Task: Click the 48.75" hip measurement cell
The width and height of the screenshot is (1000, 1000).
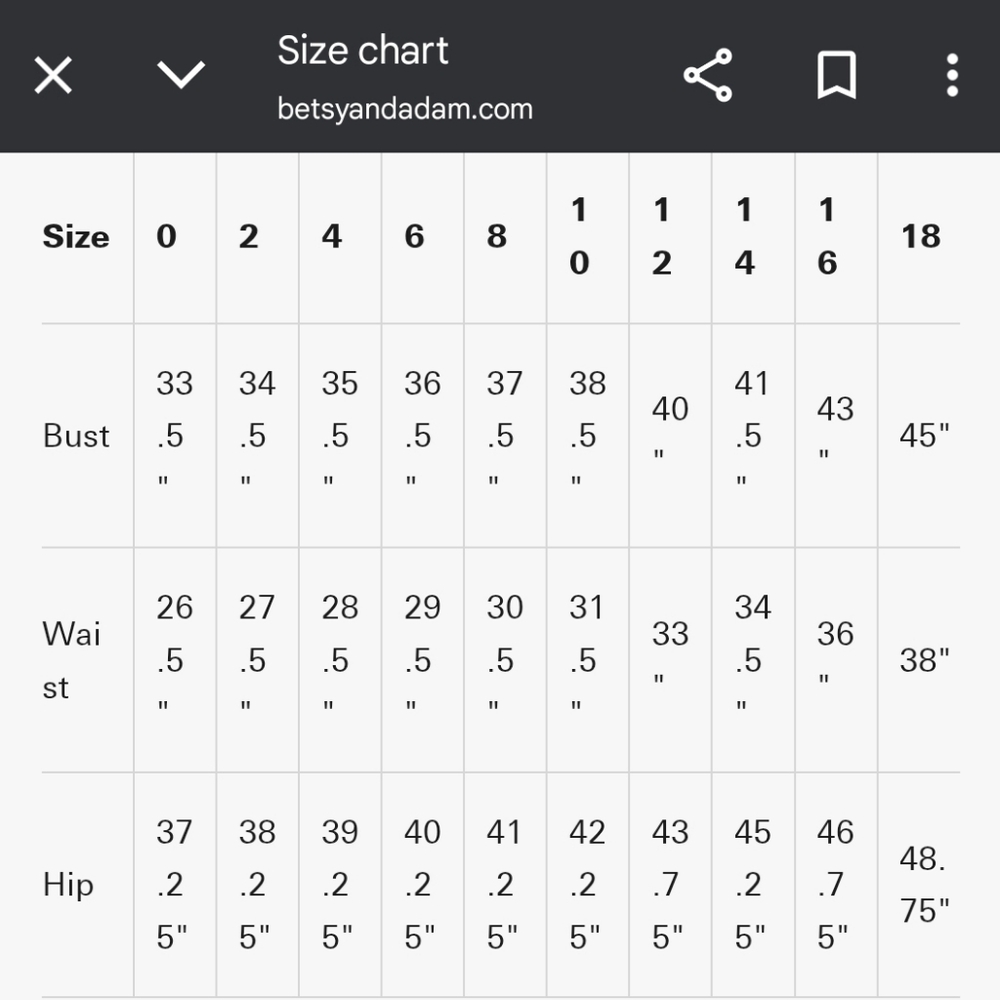Action: (924, 885)
